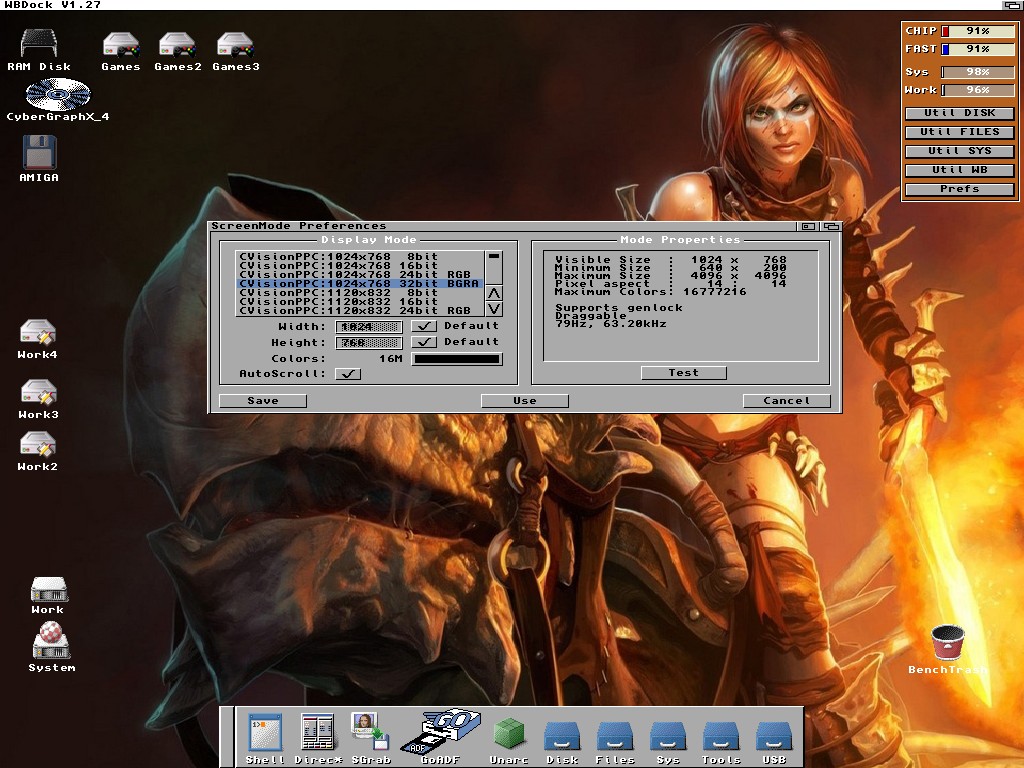Toggle the Height Default checkbox
The height and width of the screenshot is (768, 1024).
point(424,342)
